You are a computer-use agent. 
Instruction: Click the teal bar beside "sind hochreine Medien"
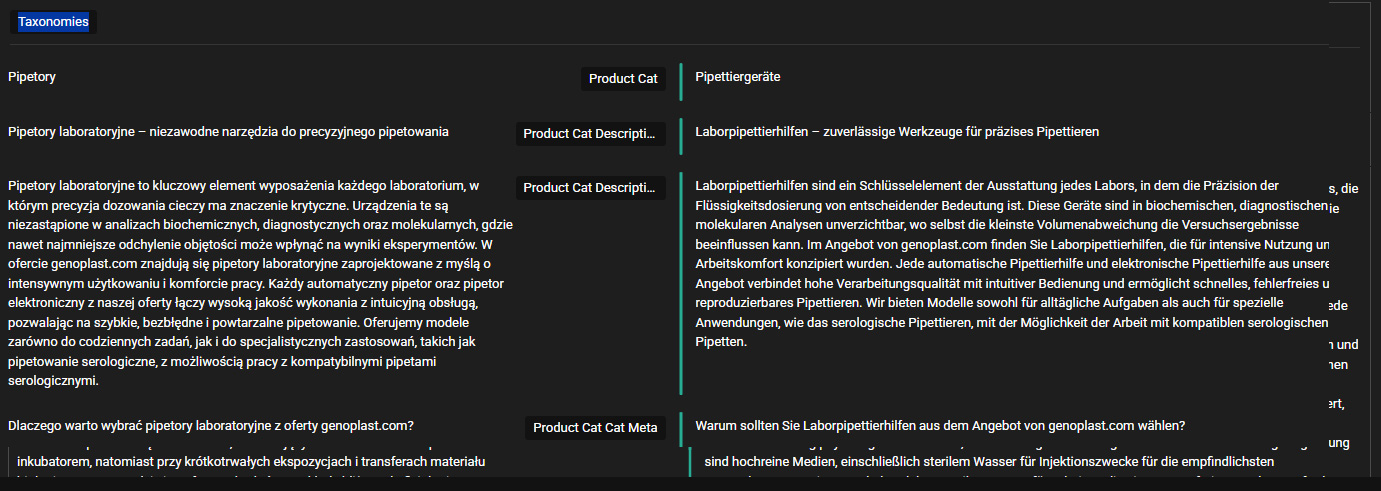pyautogui.click(x=690, y=462)
